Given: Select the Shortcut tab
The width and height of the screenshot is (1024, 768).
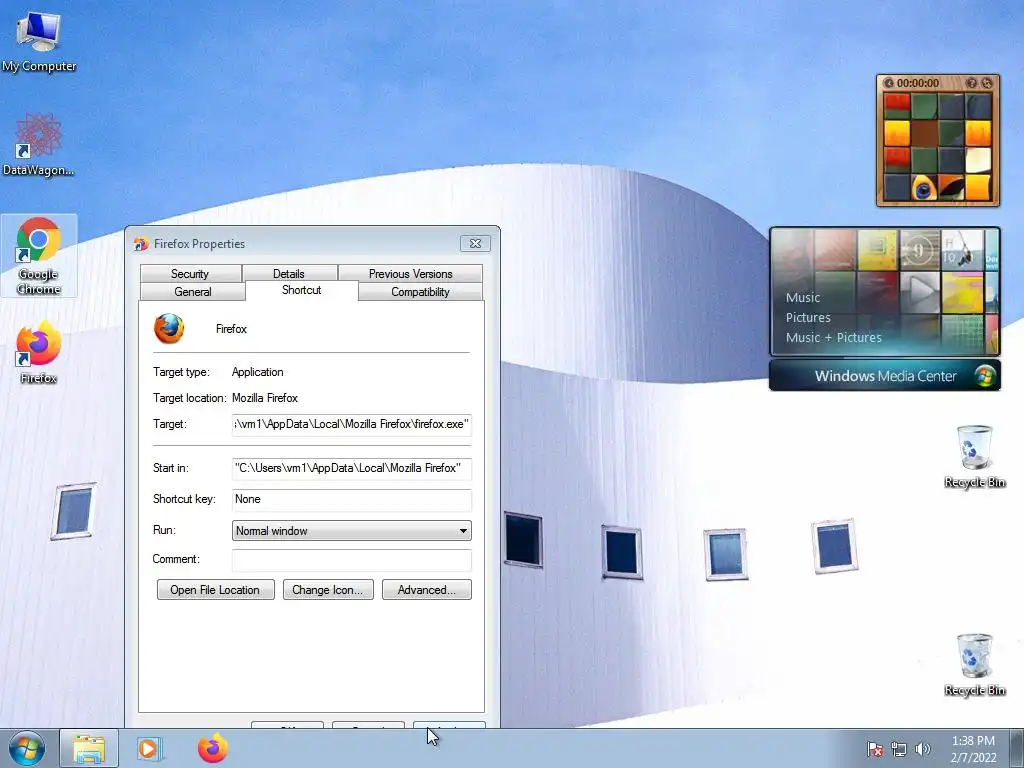Looking at the screenshot, I should (302, 291).
